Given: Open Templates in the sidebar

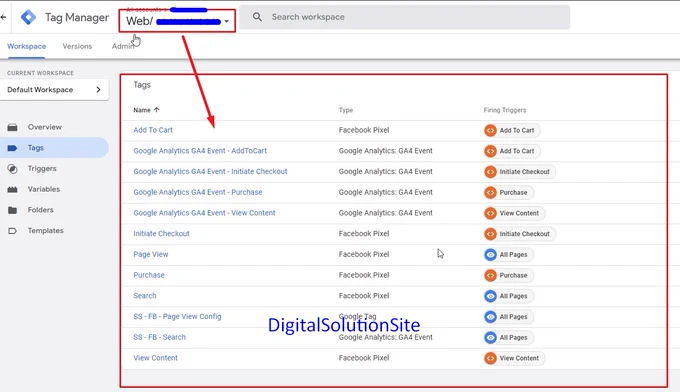Looking at the screenshot, I should click(x=46, y=230).
